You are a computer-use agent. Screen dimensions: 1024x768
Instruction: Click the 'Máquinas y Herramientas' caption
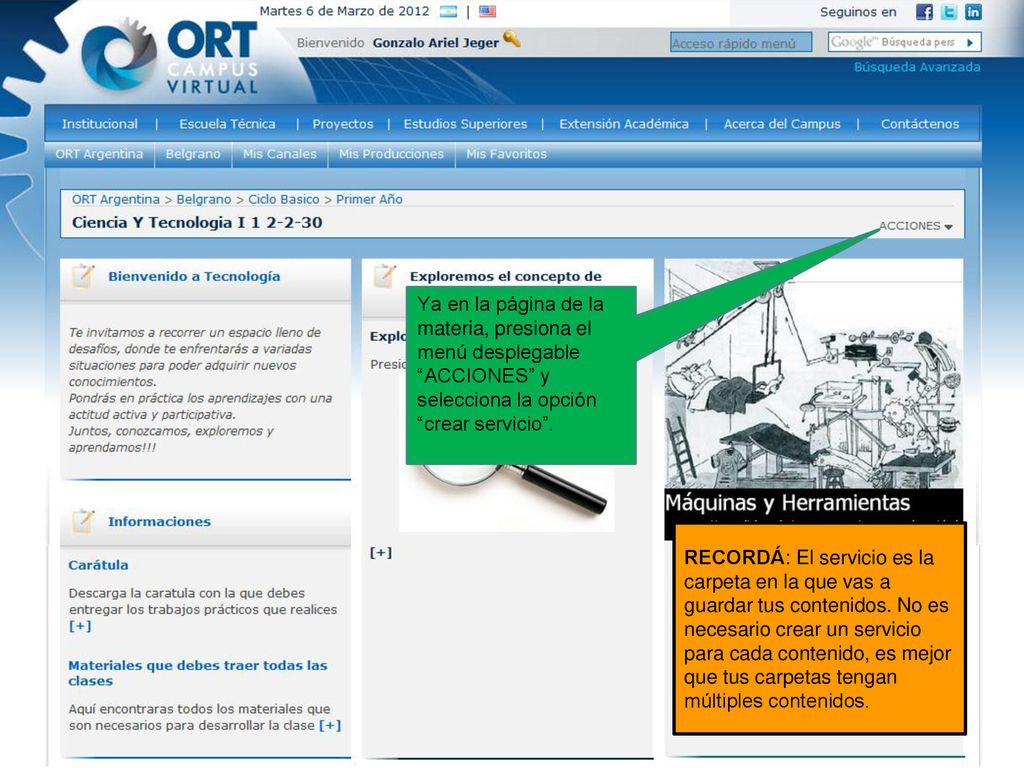tap(788, 503)
